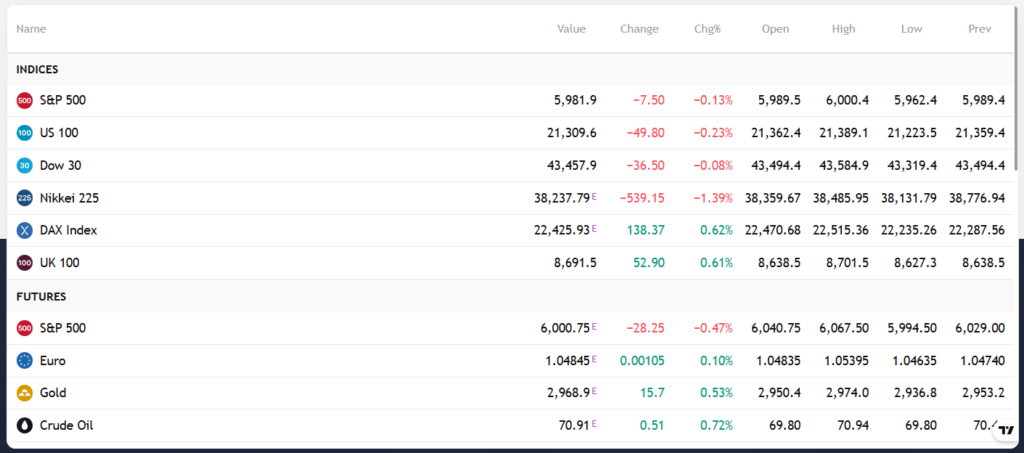
Task: Click the S&P 500 futures low 5,994.50
Action: coord(912,328)
